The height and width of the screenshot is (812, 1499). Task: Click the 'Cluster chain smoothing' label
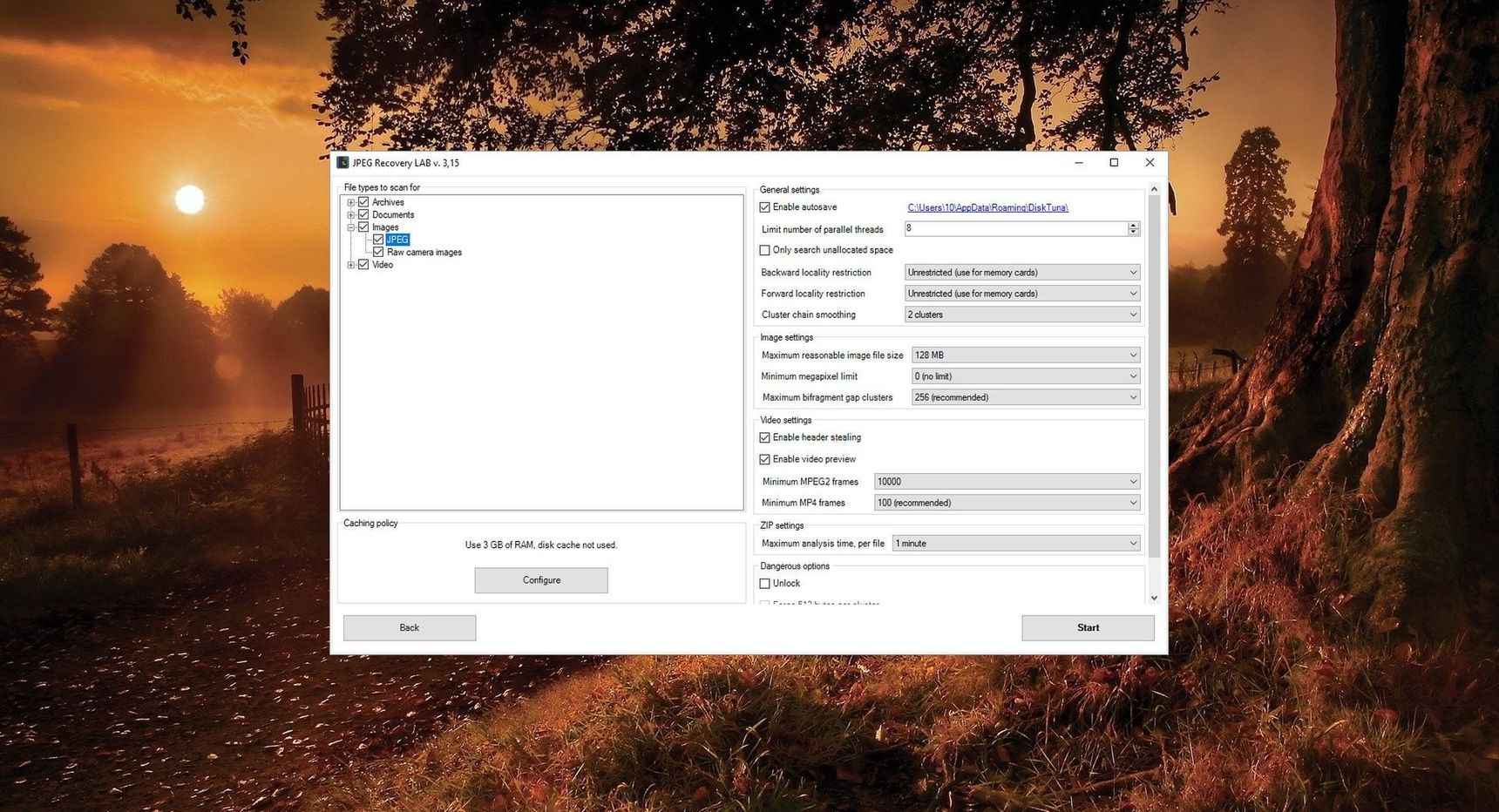tap(809, 315)
